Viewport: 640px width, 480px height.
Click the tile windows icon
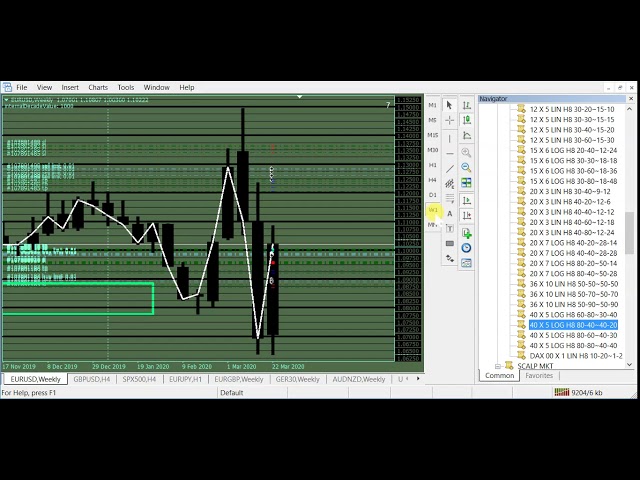pos(466,183)
